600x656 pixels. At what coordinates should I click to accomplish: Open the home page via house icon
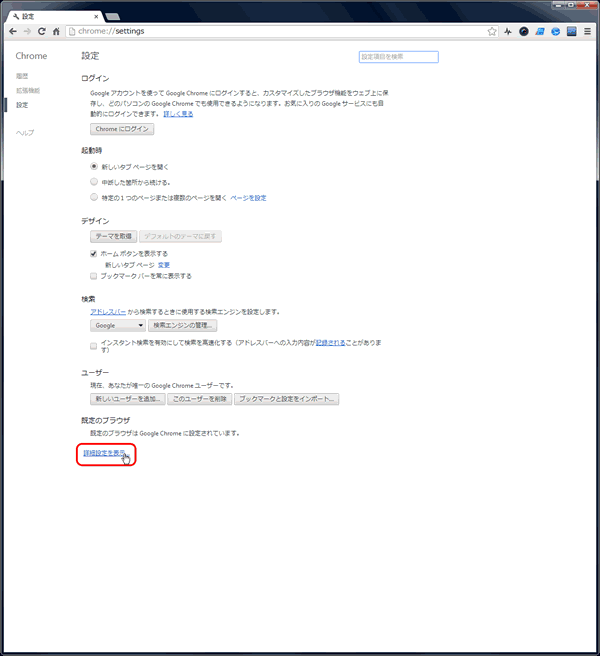[x=56, y=31]
